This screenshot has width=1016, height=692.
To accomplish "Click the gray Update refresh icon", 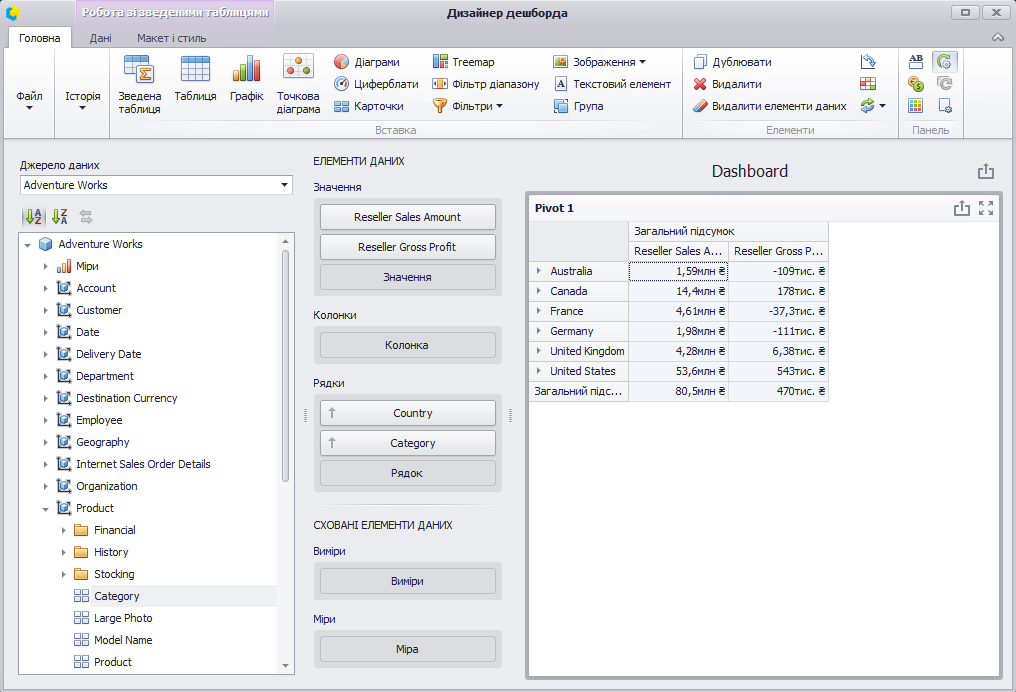I will point(945,84).
